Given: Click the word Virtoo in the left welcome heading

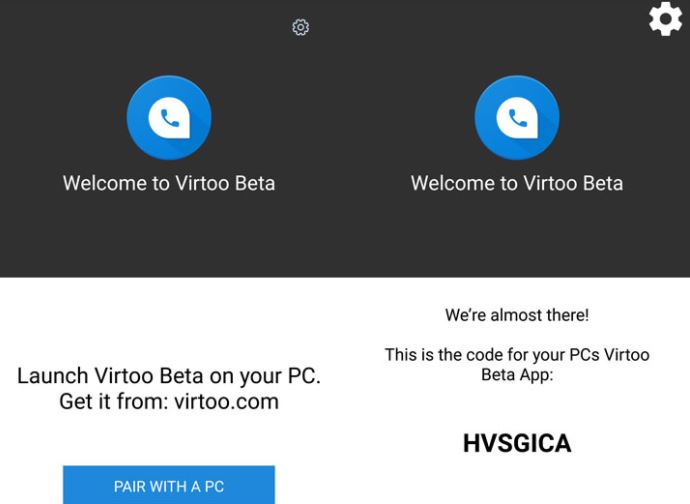Looking at the screenshot, I should coord(202,183).
